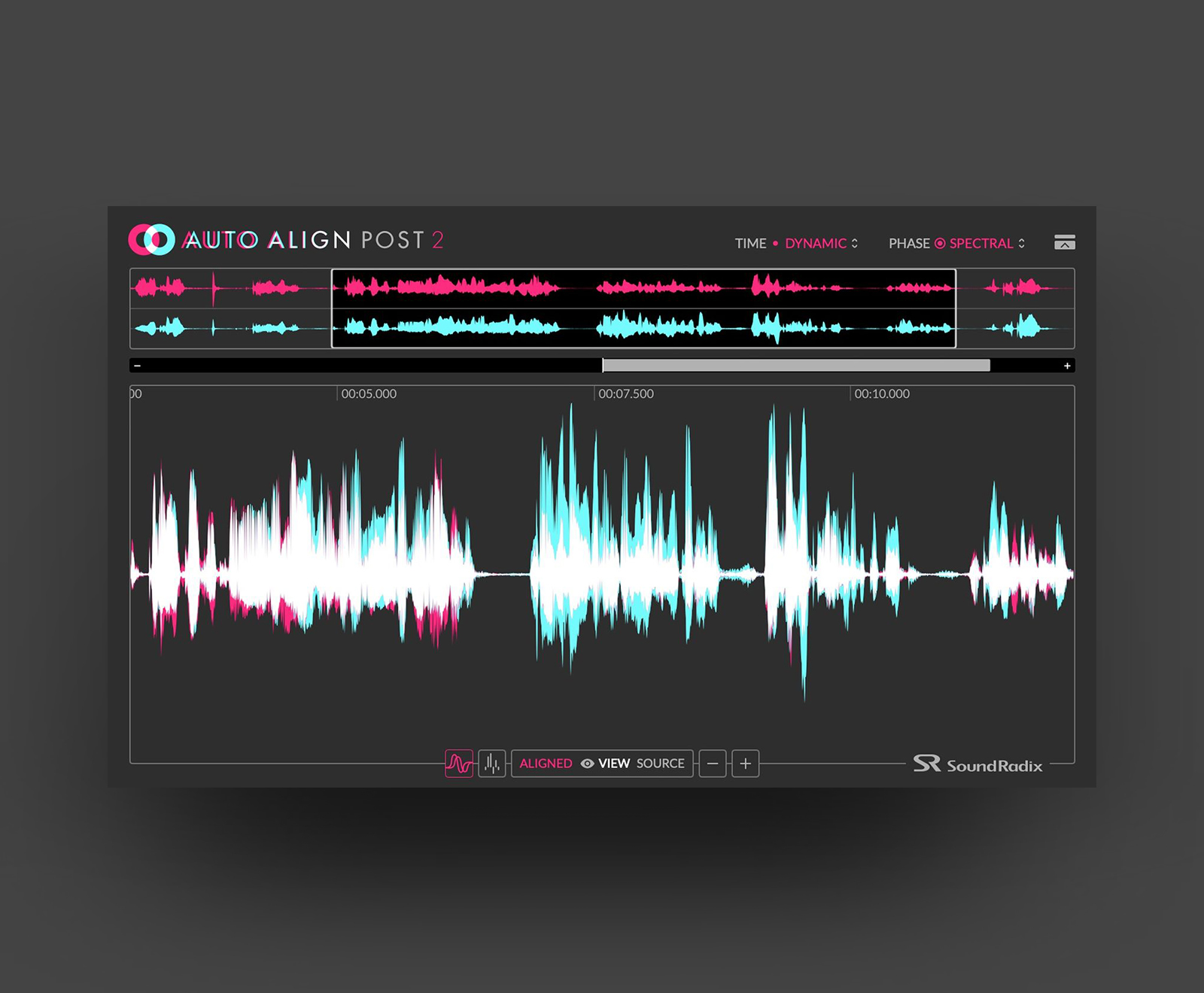
Task: Click the gray horizontal scroll bar thumb
Action: click(x=796, y=366)
